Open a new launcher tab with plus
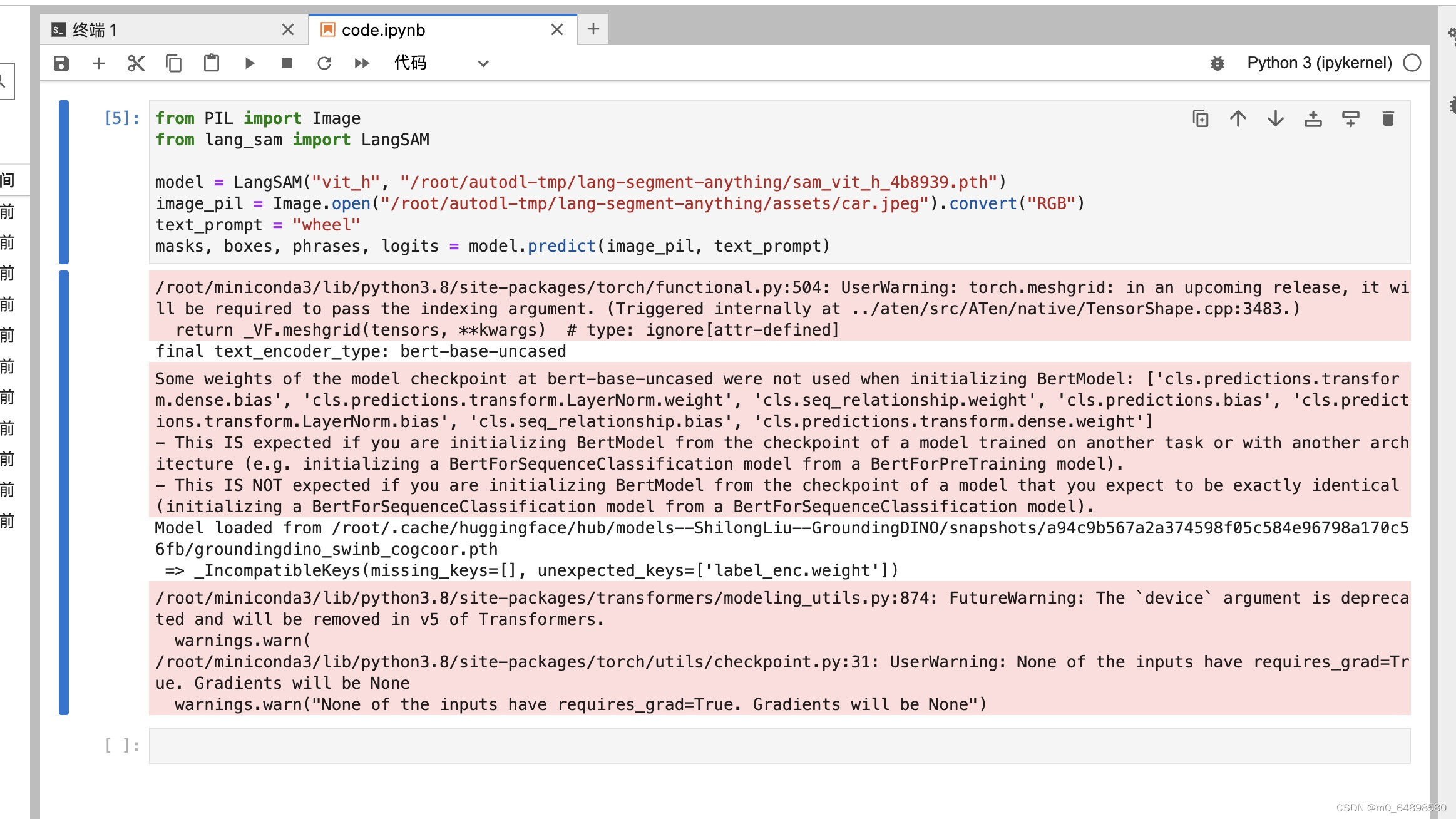Image resolution: width=1456 pixels, height=819 pixels. click(x=593, y=29)
